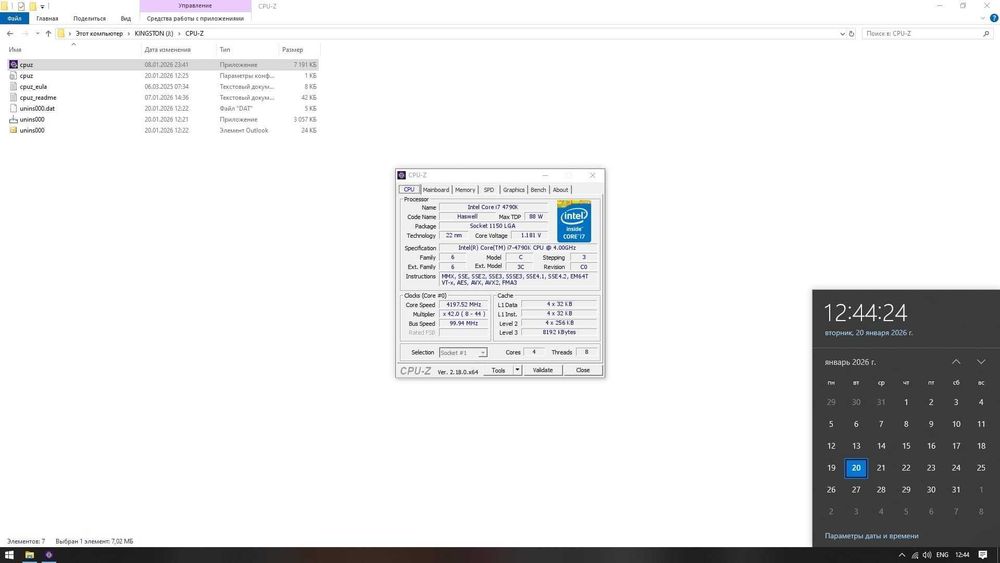
Task: Switch to the Mainboard tab in CPU-Z
Action: pyautogui.click(x=436, y=189)
